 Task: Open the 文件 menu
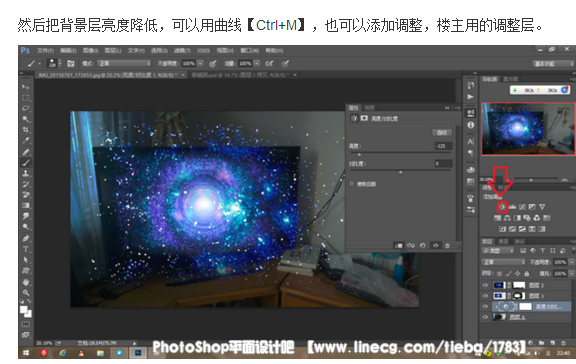point(45,50)
